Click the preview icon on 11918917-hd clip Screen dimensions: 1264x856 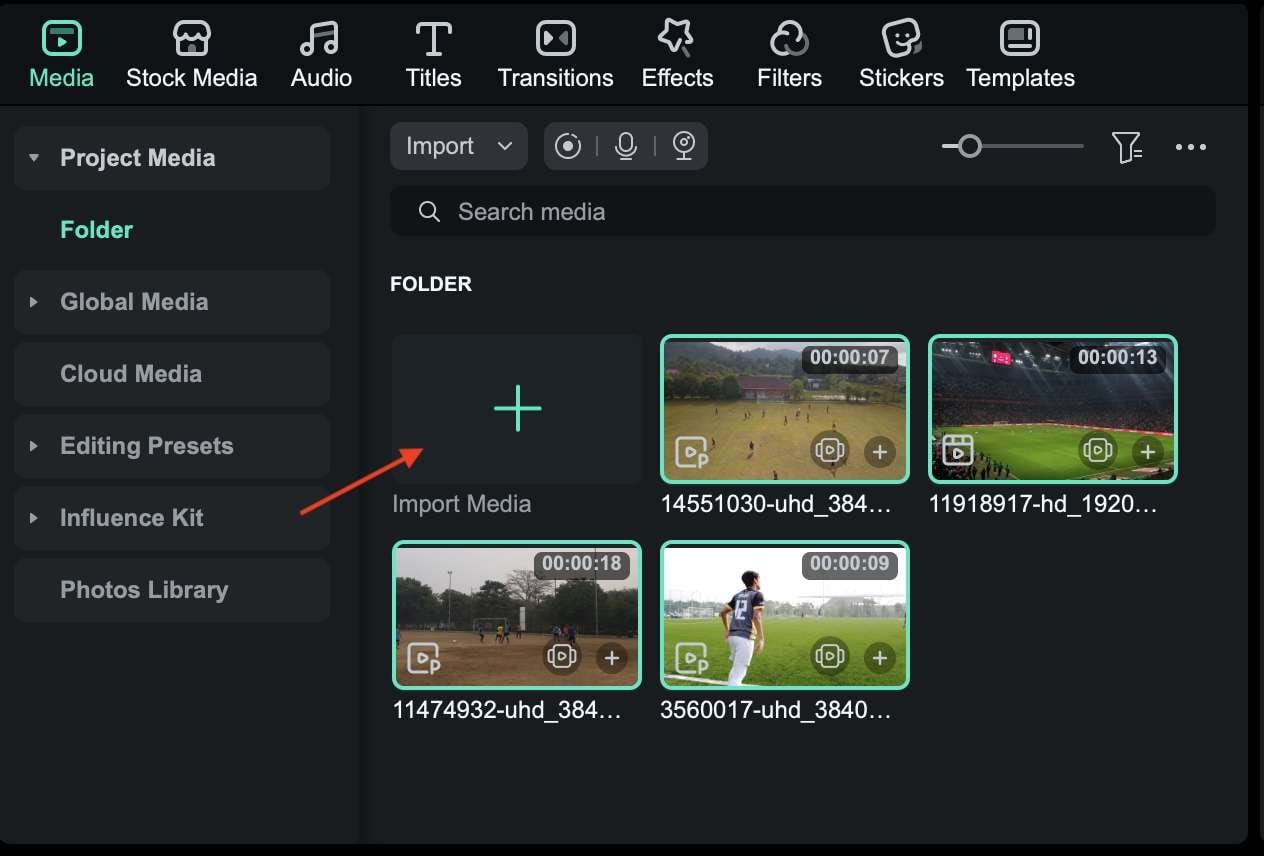click(1098, 451)
